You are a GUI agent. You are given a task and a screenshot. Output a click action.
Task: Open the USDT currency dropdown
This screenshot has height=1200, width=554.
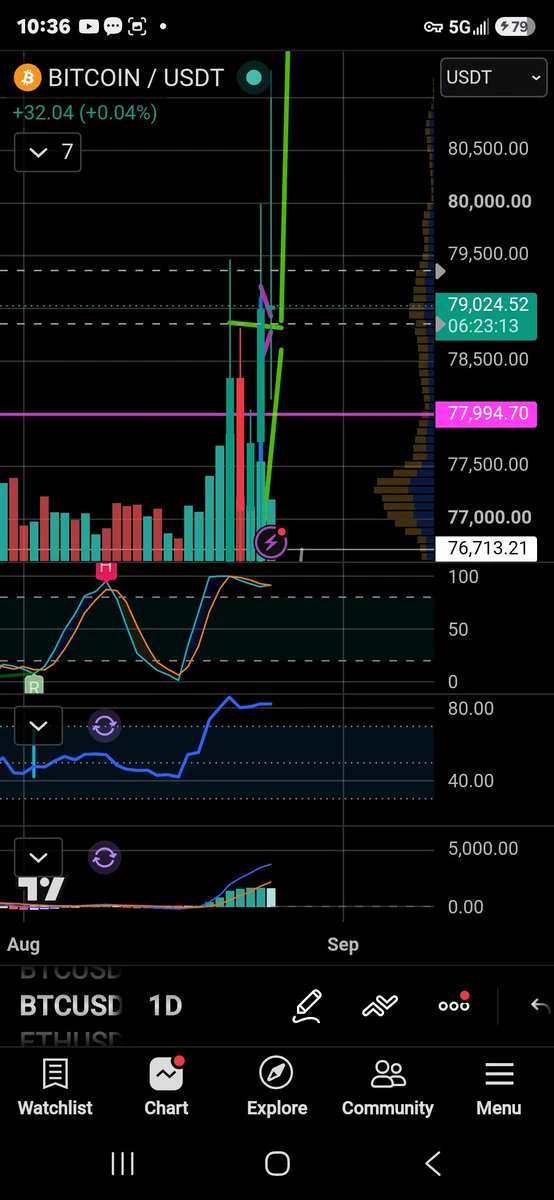(492, 77)
